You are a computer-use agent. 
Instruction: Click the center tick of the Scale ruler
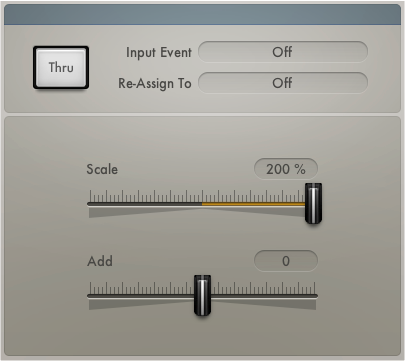(x=202, y=196)
